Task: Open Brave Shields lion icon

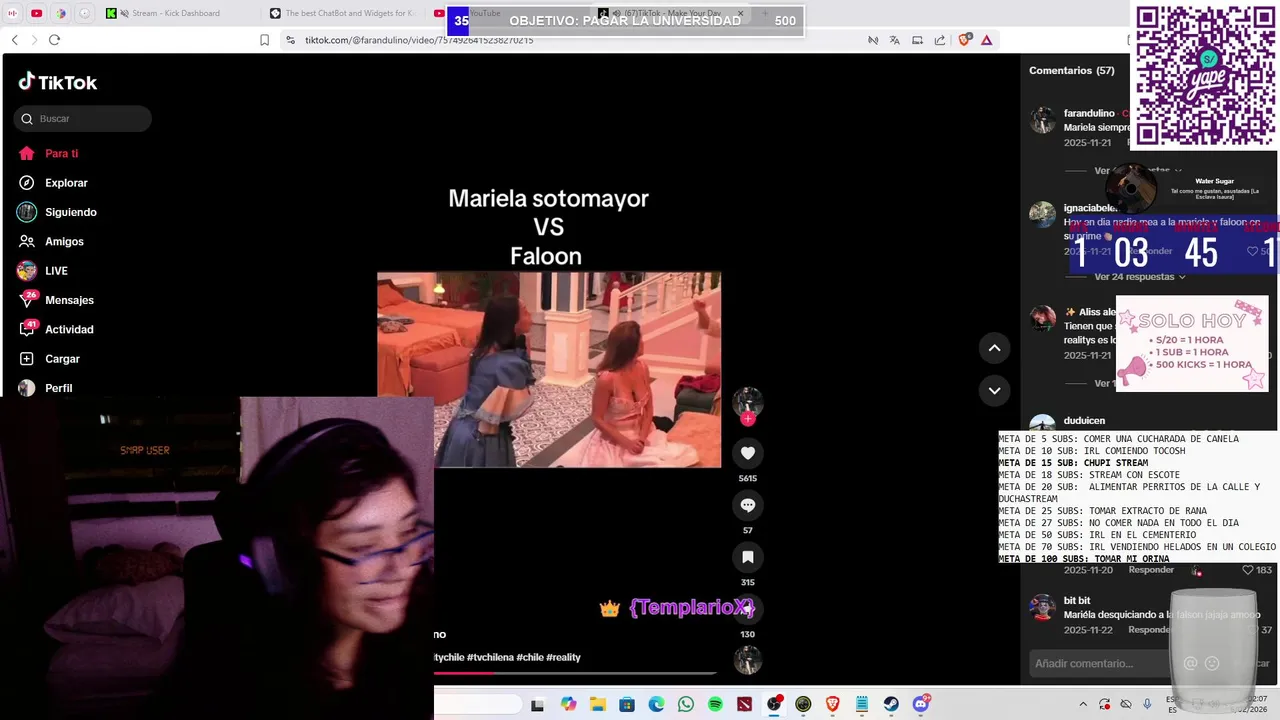Action: click(x=964, y=40)
